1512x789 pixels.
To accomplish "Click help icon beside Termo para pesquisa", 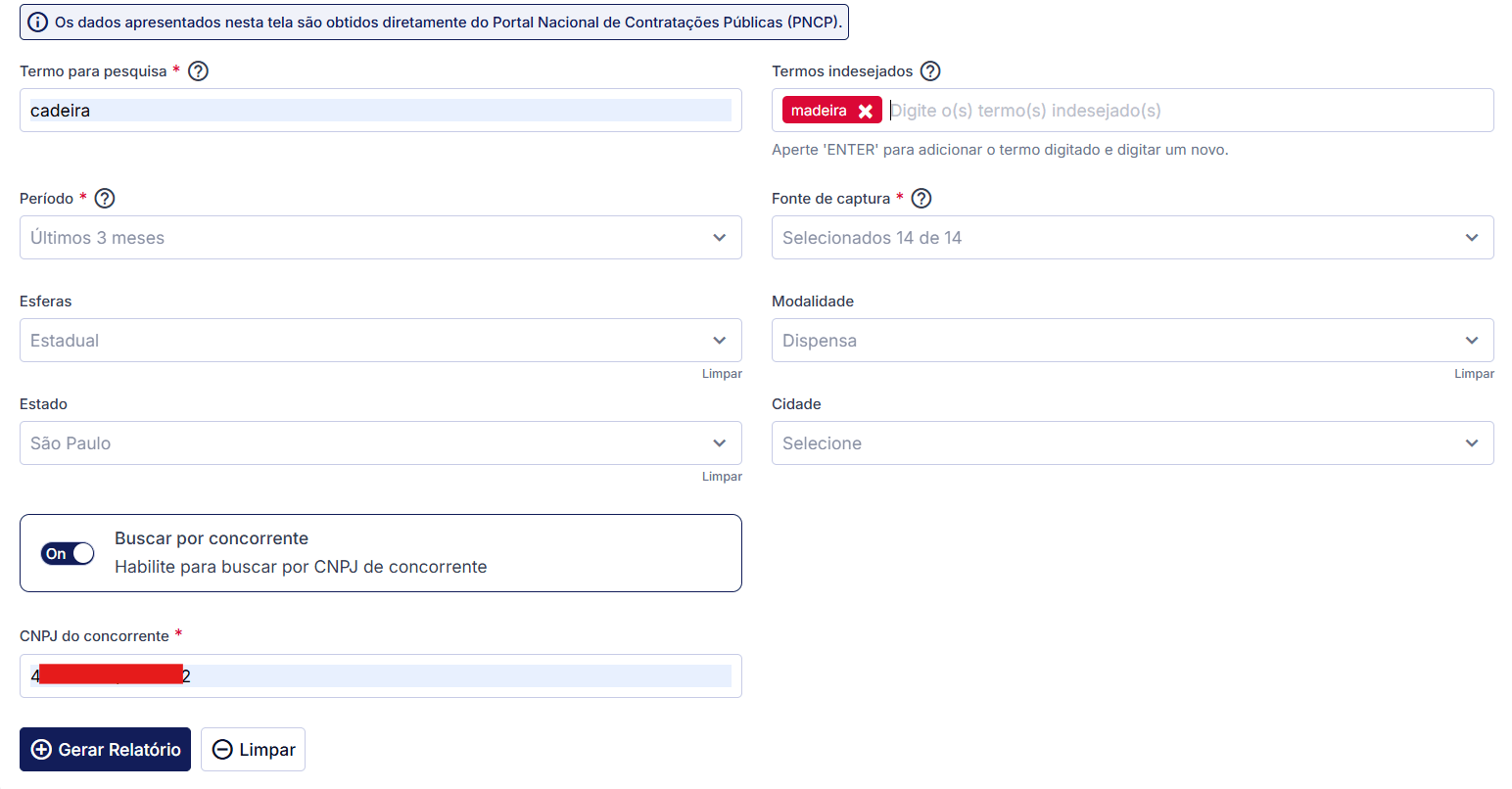I will tap(198, 71).
